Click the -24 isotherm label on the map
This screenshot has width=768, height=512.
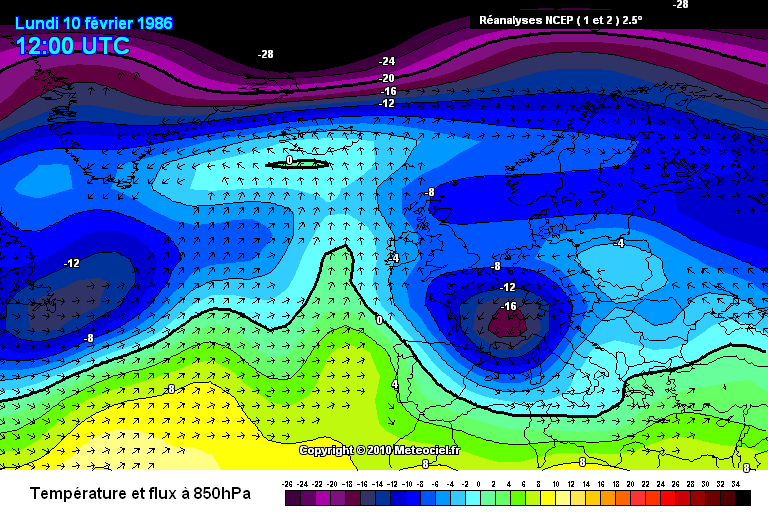(x=387, y=61)
